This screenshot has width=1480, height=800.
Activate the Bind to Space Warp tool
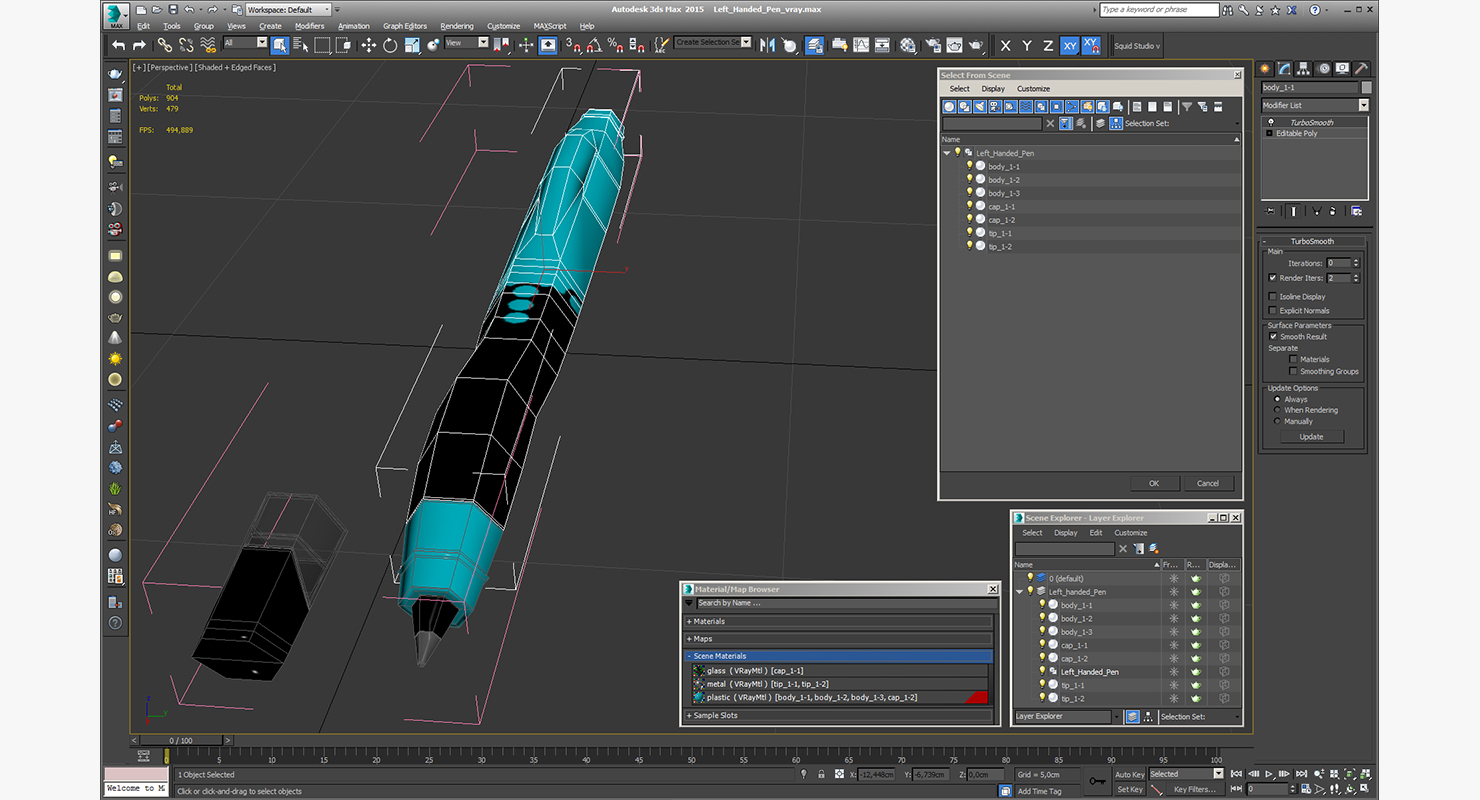click(x=208, y=45)
